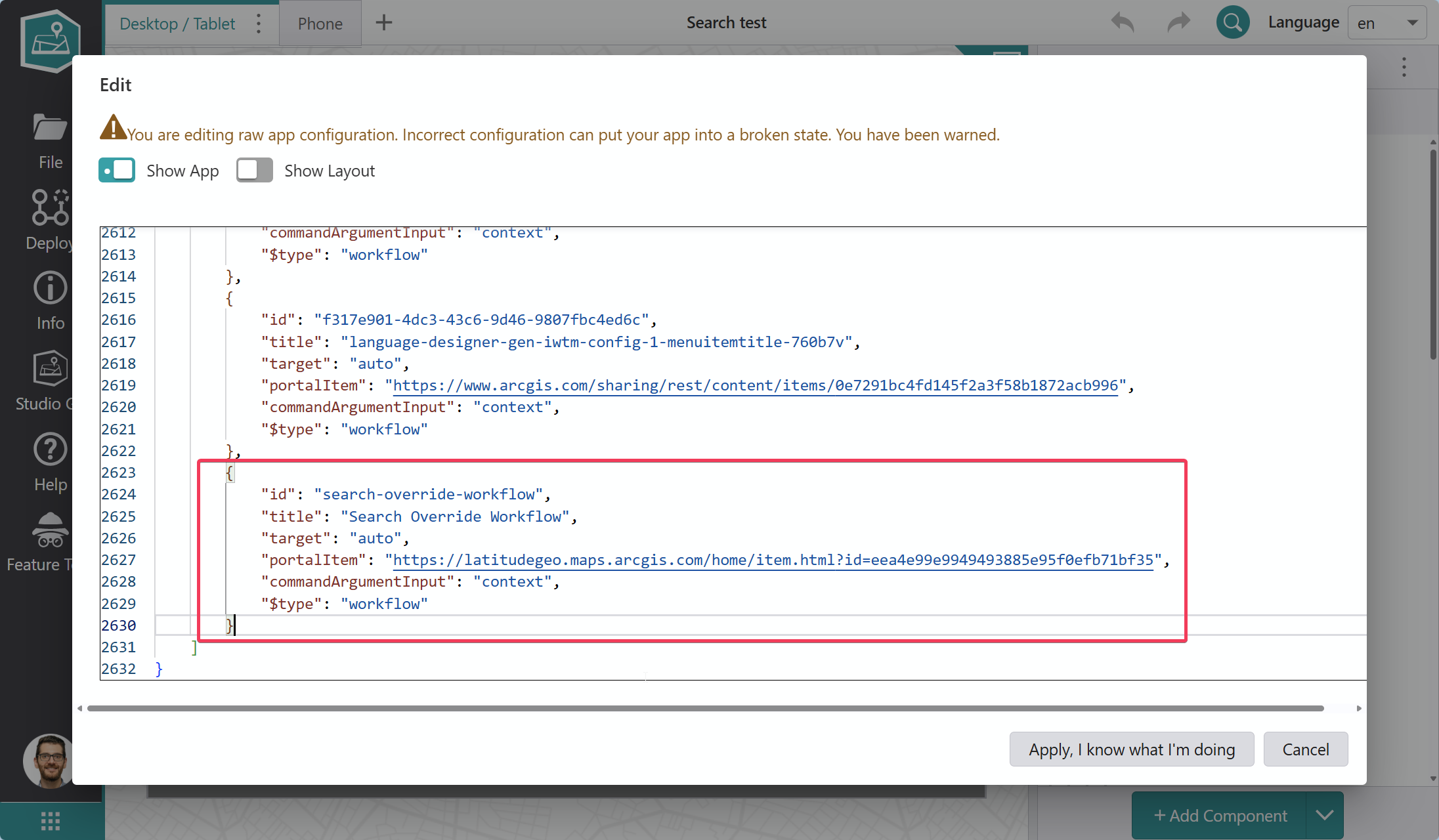Enable the Show Layout toggle

tap(255, 171)
